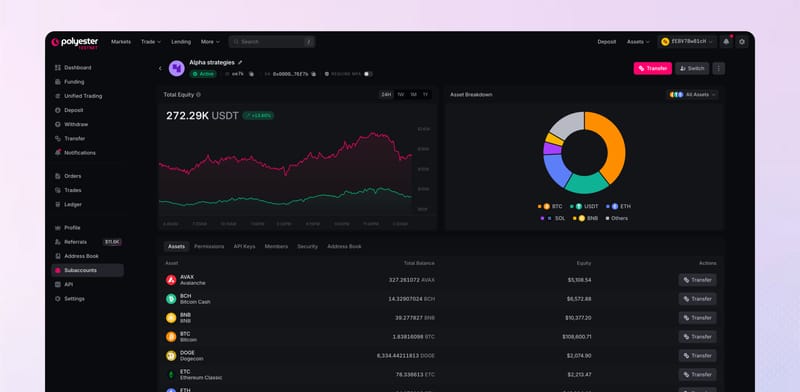View Orders in the sidebar
The width and height of the screenshot is (800, 392).
click(x=87, y=176)
